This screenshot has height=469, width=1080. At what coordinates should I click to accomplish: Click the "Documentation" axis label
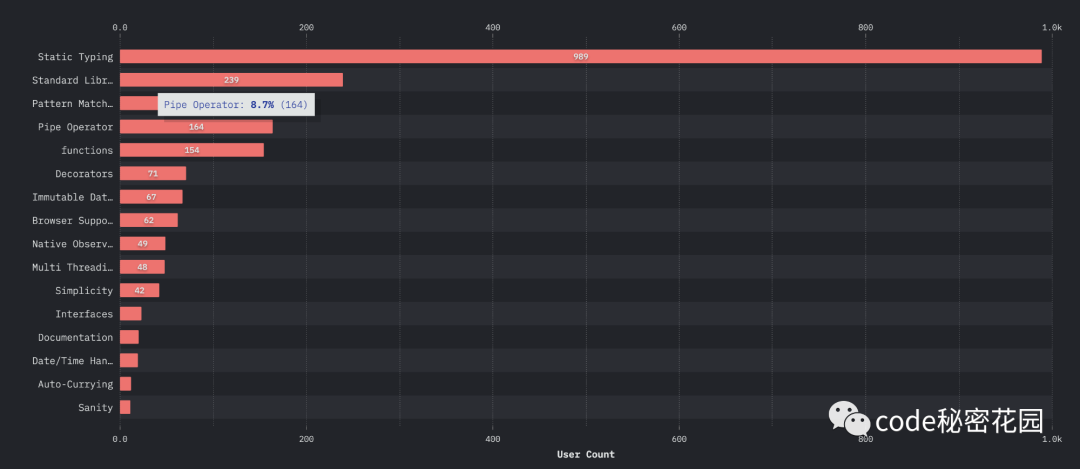click(x=75, y=338)
